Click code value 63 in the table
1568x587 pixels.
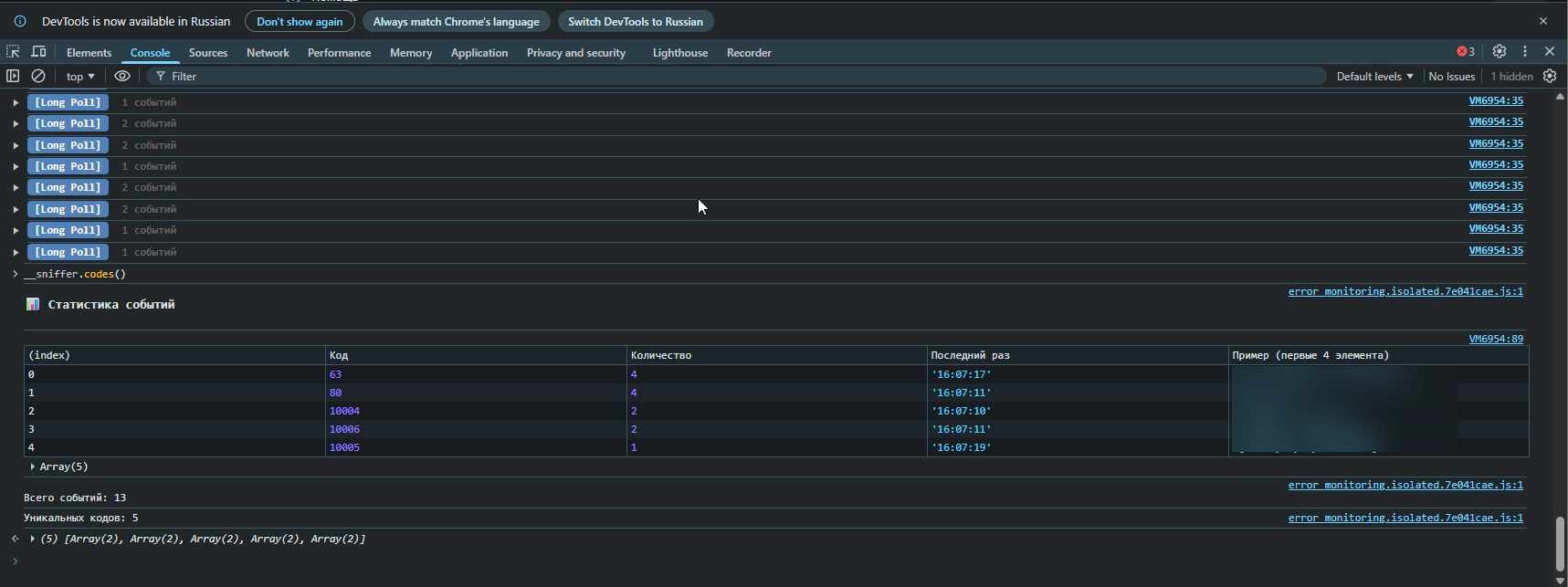pyautogui.click(x=335, y=374)
